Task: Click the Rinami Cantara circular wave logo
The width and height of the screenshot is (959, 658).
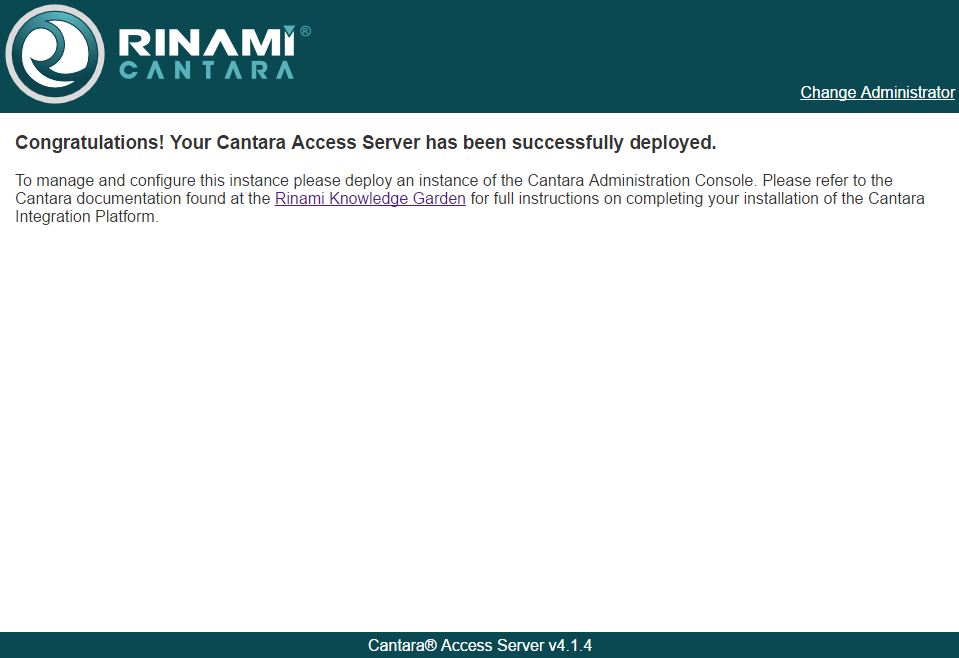Action: click(x=55, y=54)
